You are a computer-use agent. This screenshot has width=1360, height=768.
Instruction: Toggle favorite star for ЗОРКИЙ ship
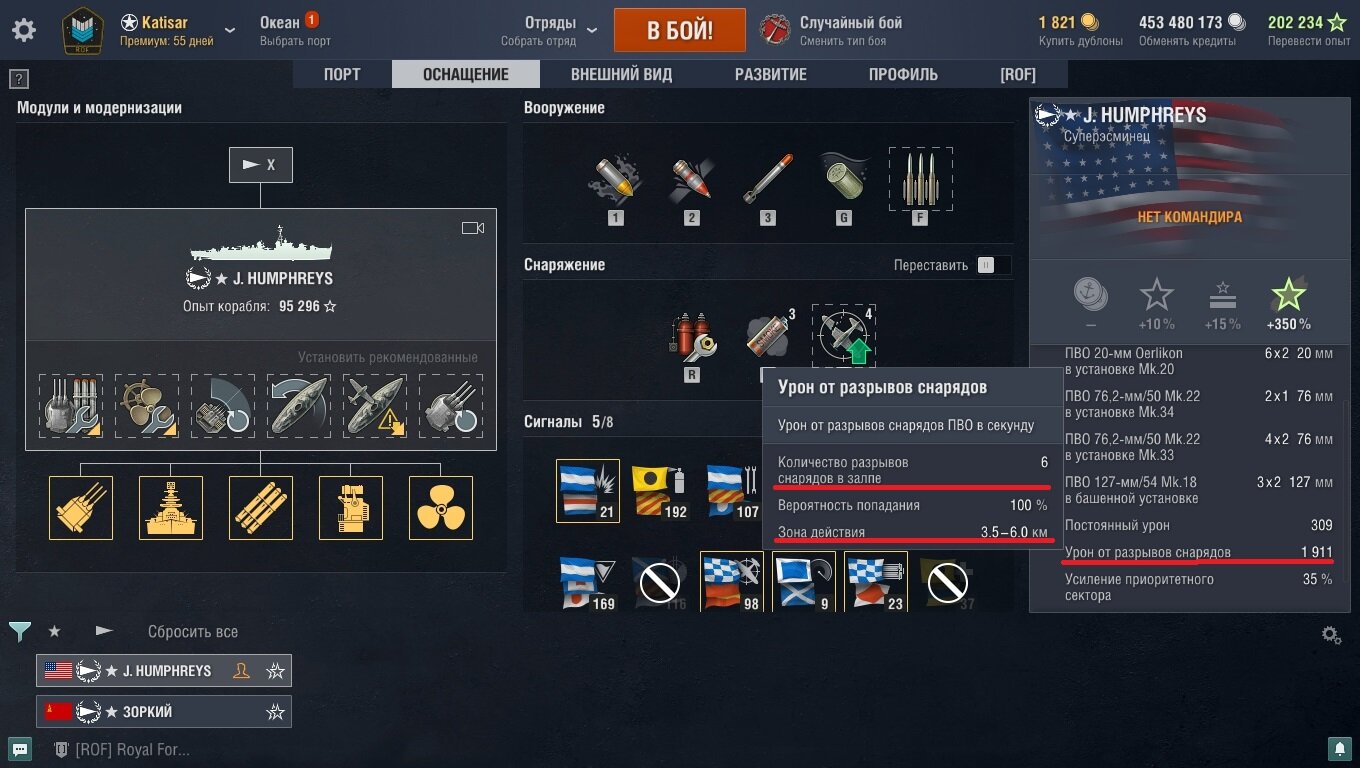[x=275, y=712]
